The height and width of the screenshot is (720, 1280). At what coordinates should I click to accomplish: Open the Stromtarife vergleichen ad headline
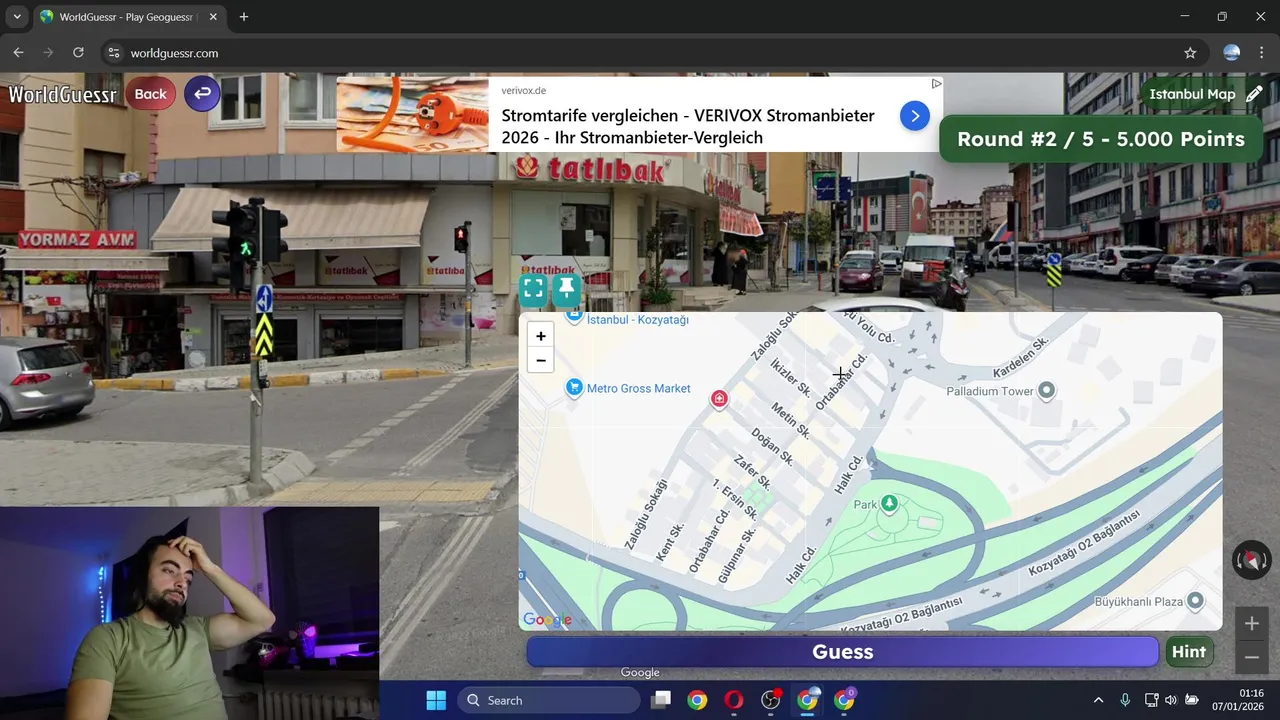point(688,126)
